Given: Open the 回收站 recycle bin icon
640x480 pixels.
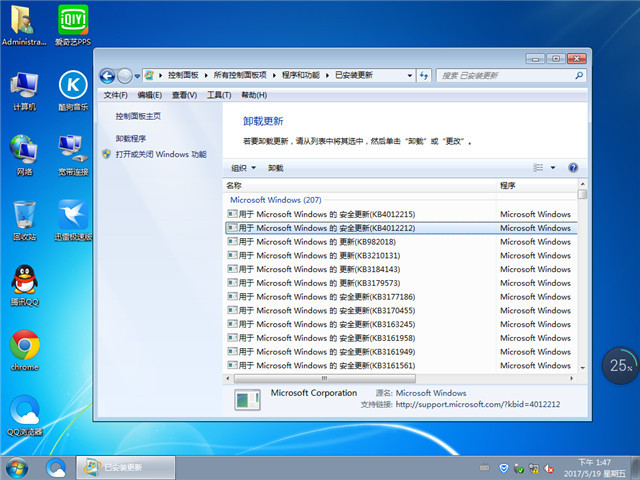Looking at the screenshot, I should tap(24, 221).
